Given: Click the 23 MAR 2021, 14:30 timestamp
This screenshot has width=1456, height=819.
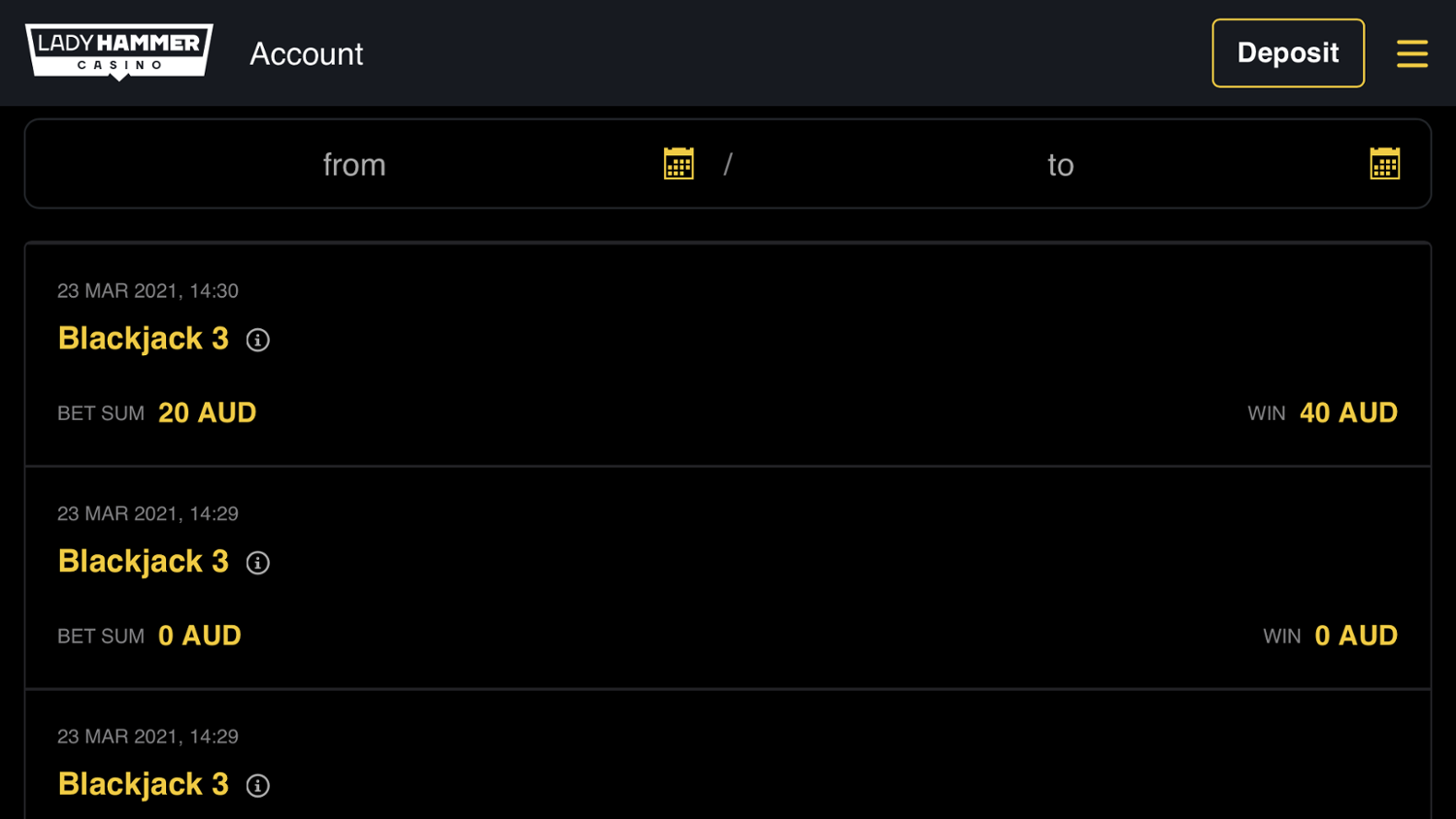Looking at the screenshot, I should pyautogui.click(x=148, y=291).
